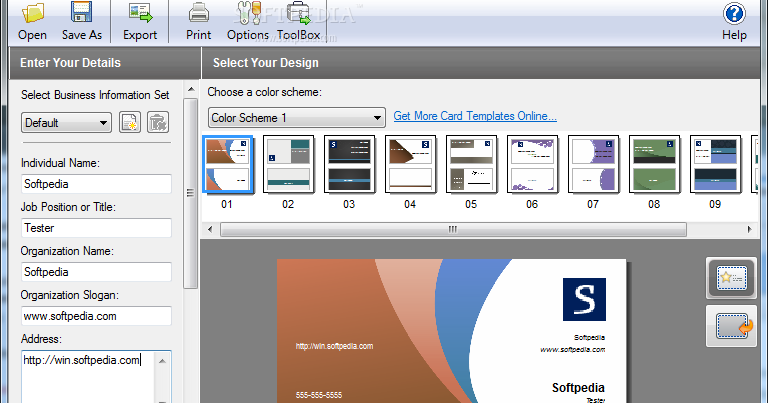Screen dimensions: 768x403
Task: Choose the purple splash template 06
Action: coord(532,164)
